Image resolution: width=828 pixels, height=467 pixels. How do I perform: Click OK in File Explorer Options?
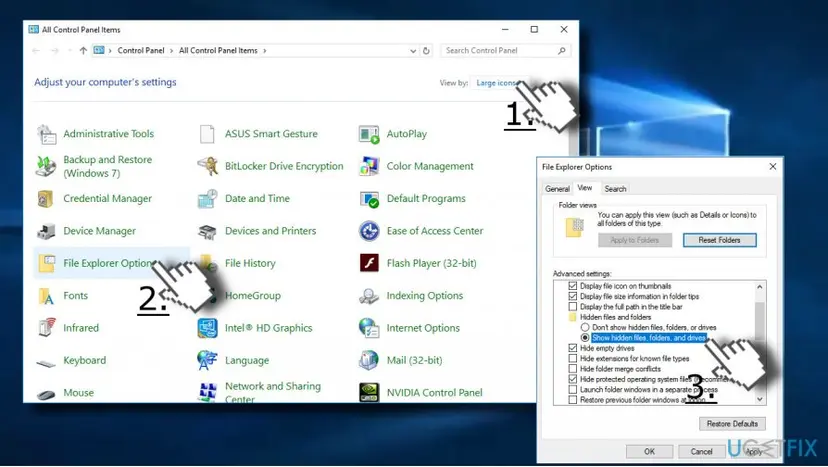pyautogui.click(x=649, y=452)
